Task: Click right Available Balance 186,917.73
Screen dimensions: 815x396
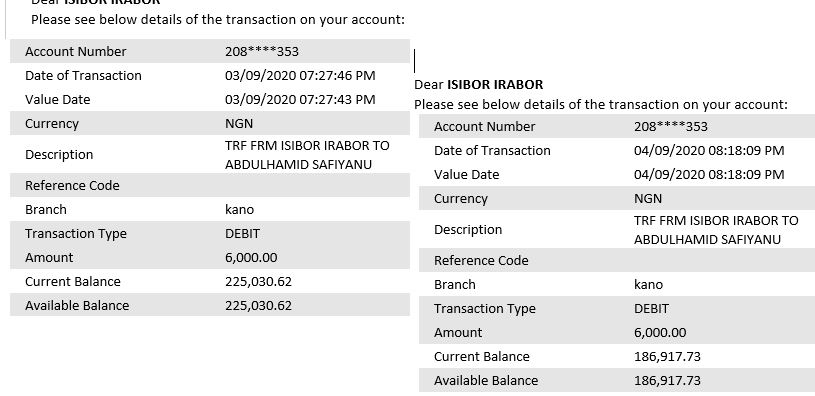Action: pyautogui.click(x=667, y=380)
